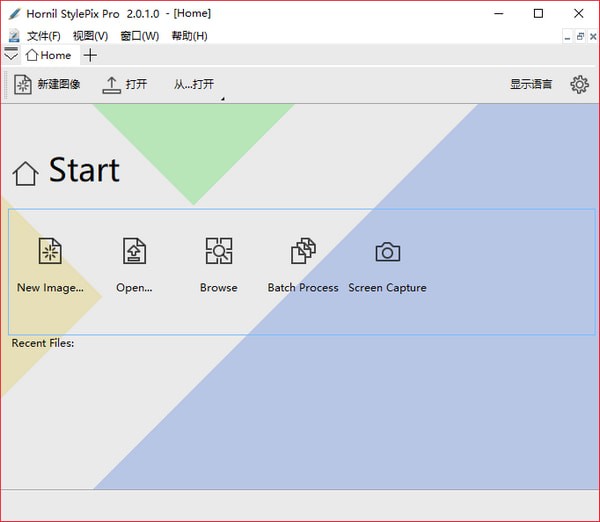The height and width of the screenshot is (522, 600).
Task: Launch the Batch Process icon
Action: click(303, 251)
